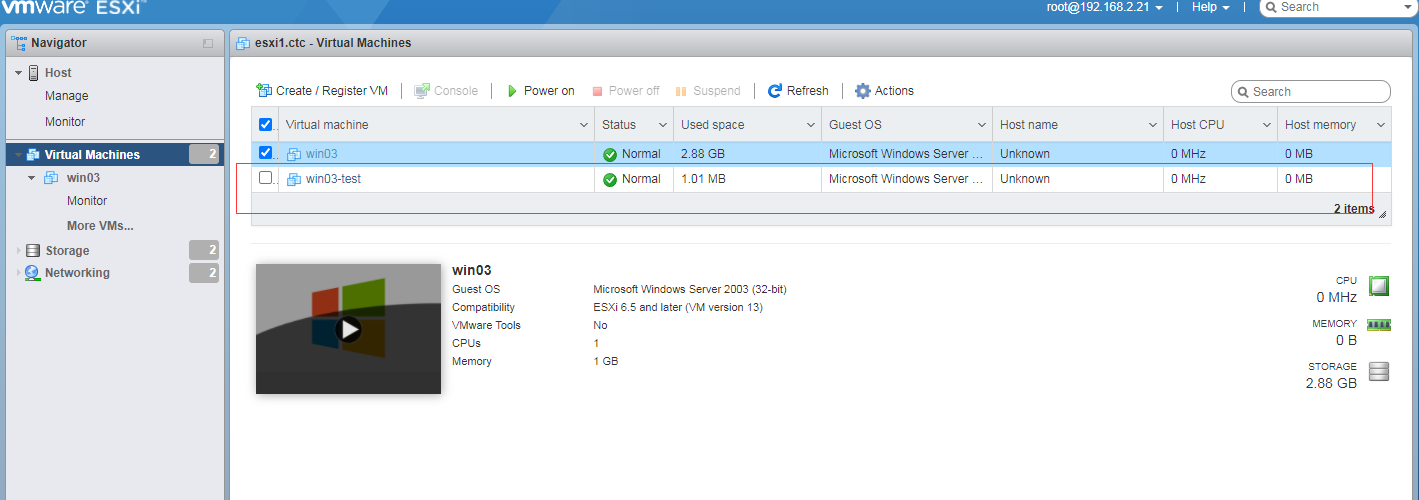This screenshot has width=1419, height=500.
Task: Click the Networking globe icon in Navigator
Action: [x=33, y=273]
